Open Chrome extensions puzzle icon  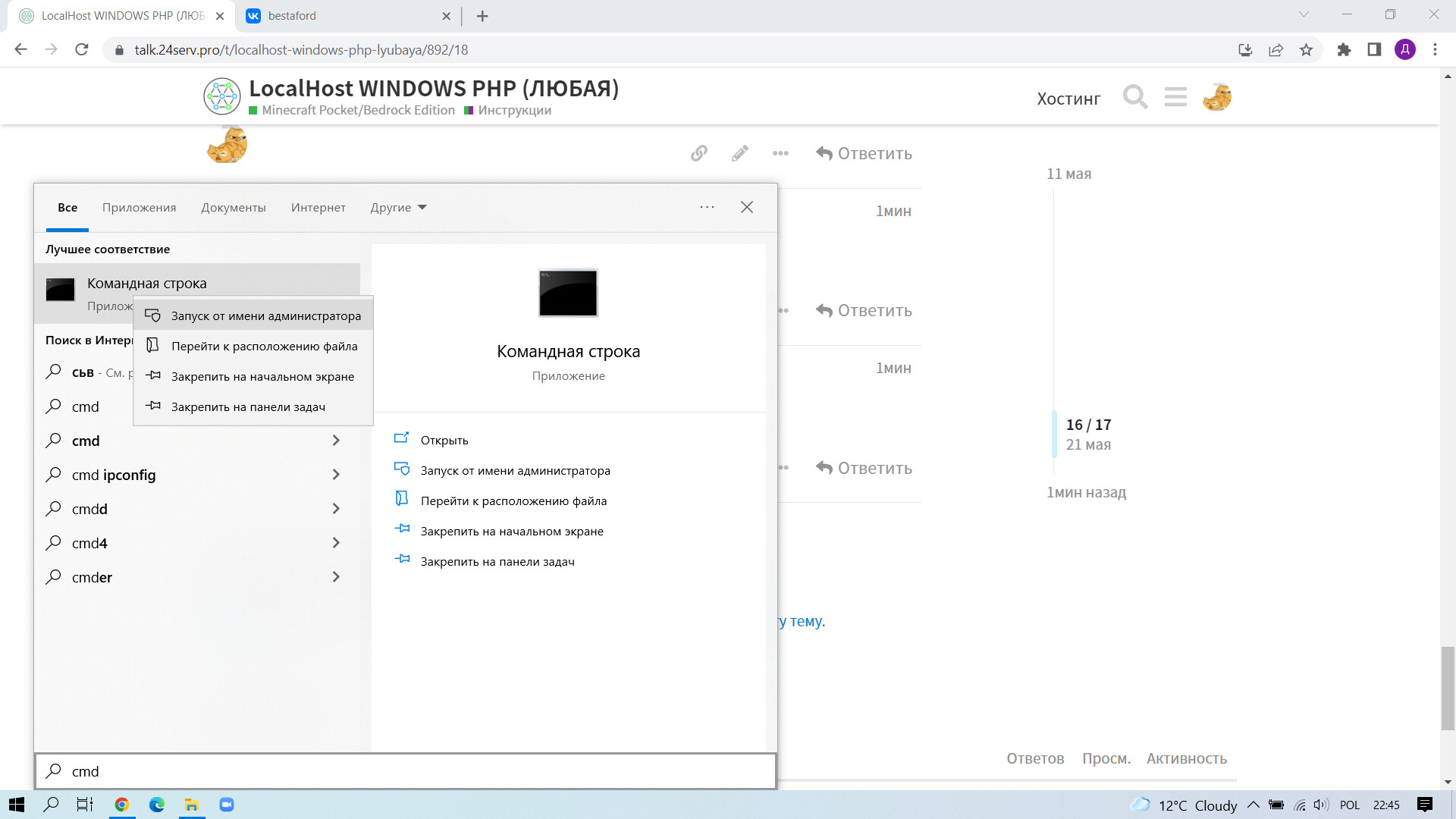tap(1344, 50)
